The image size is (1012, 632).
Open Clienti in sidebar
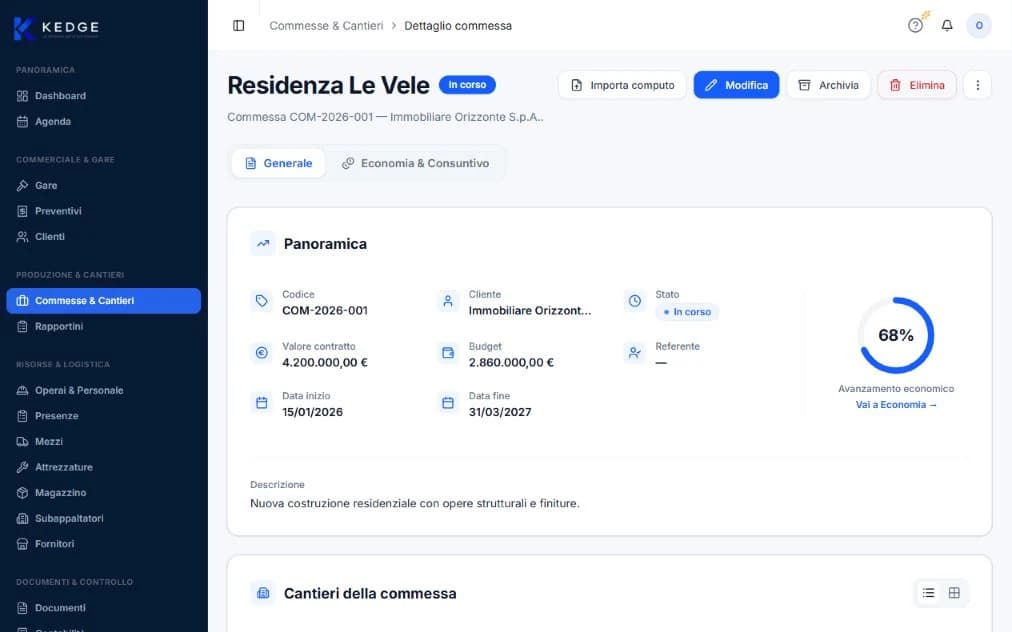(x=104, y=237)
